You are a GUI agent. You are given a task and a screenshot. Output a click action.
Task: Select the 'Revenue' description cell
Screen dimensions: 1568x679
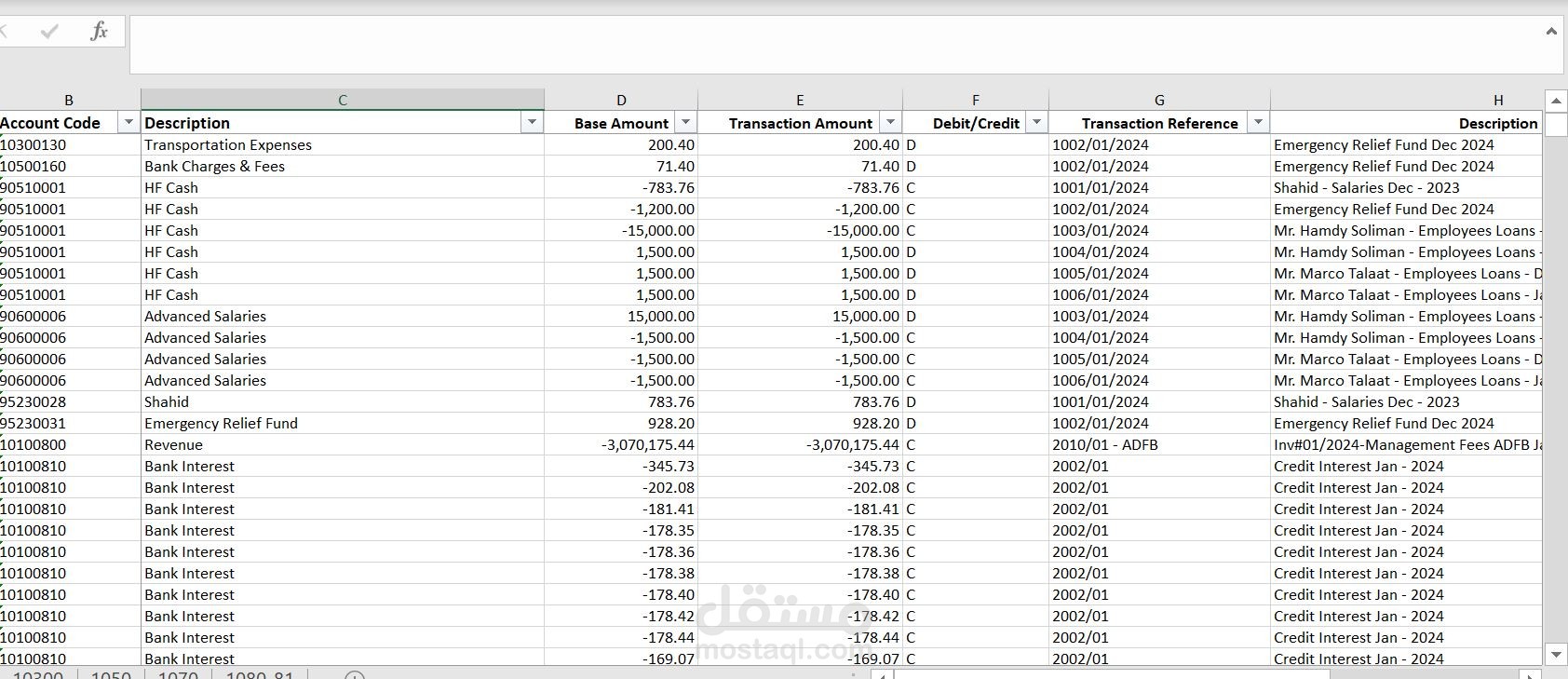coord(343,444)
